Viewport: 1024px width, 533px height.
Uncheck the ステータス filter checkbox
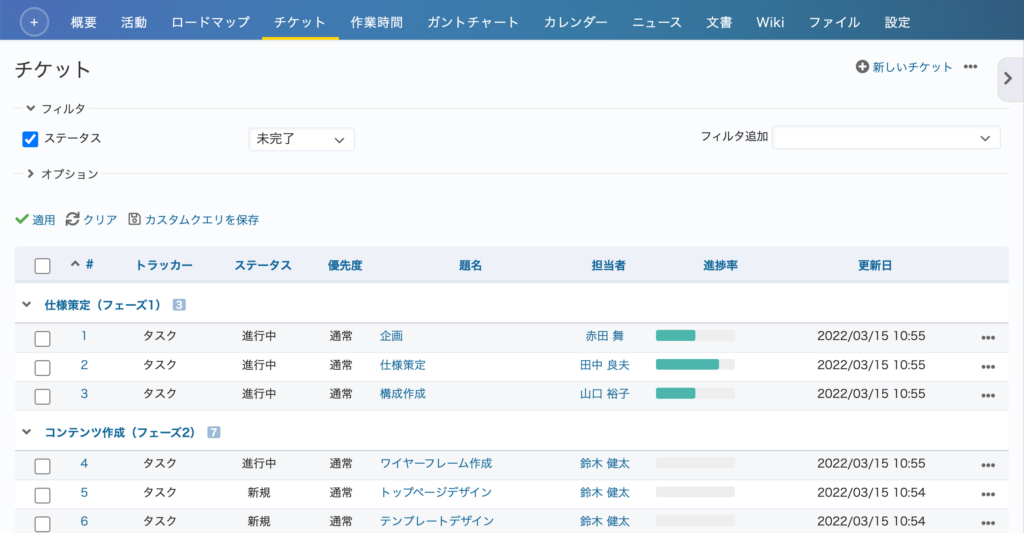(30, 139)
